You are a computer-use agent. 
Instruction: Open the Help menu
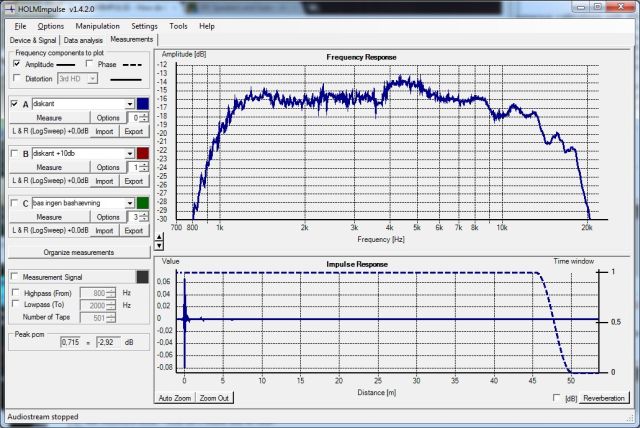[x=207, y=26]
